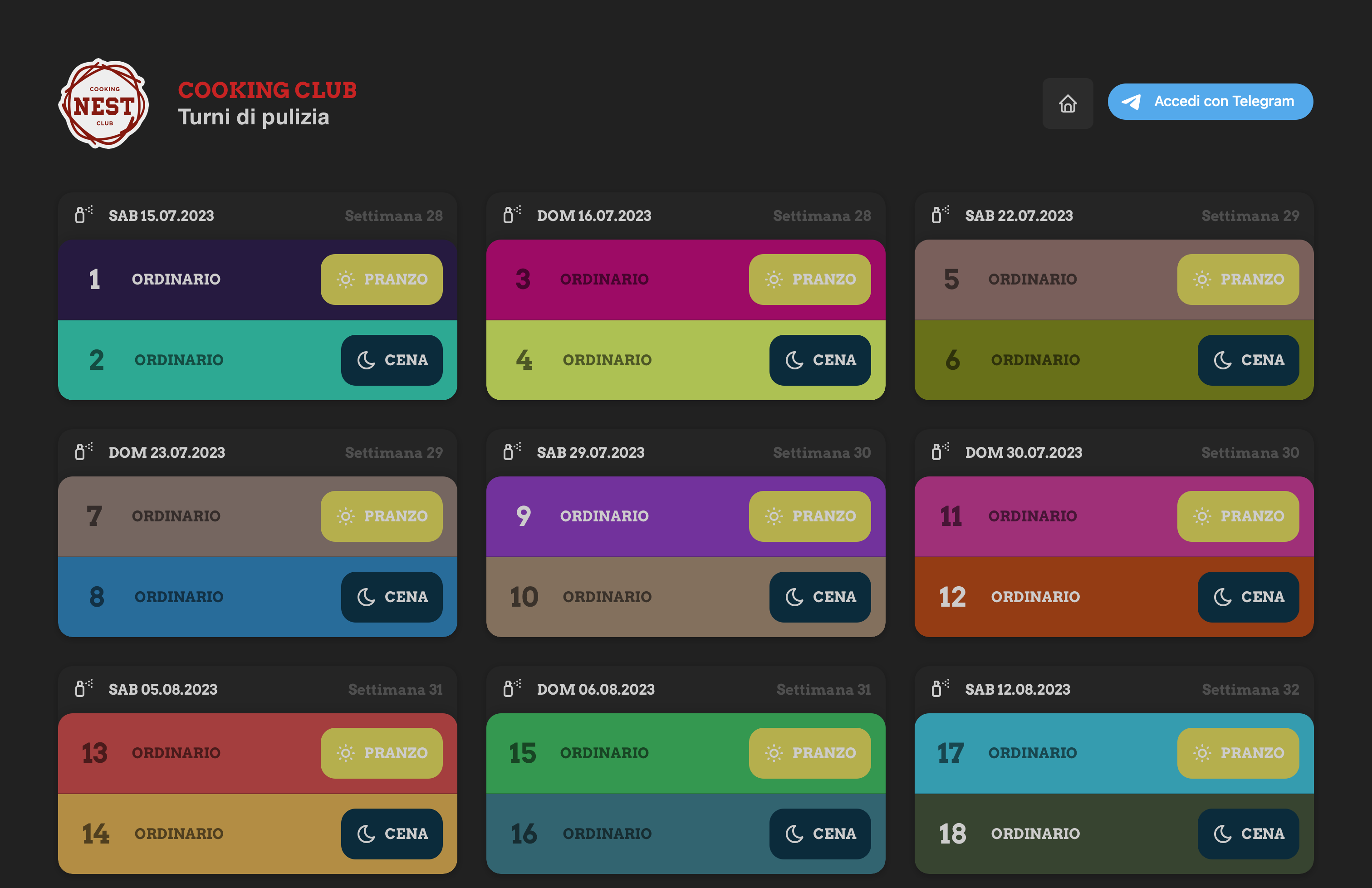This screenshot has width=1372, height=888.
Task: Click spray bottle icon for SAB 15.07.2023
Action: pos(83,215)
